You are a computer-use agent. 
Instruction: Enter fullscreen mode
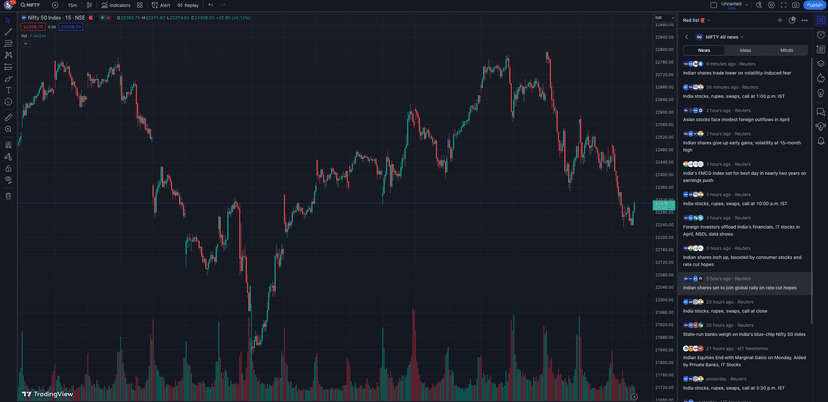pyautogui.click(x=784, y=5)
